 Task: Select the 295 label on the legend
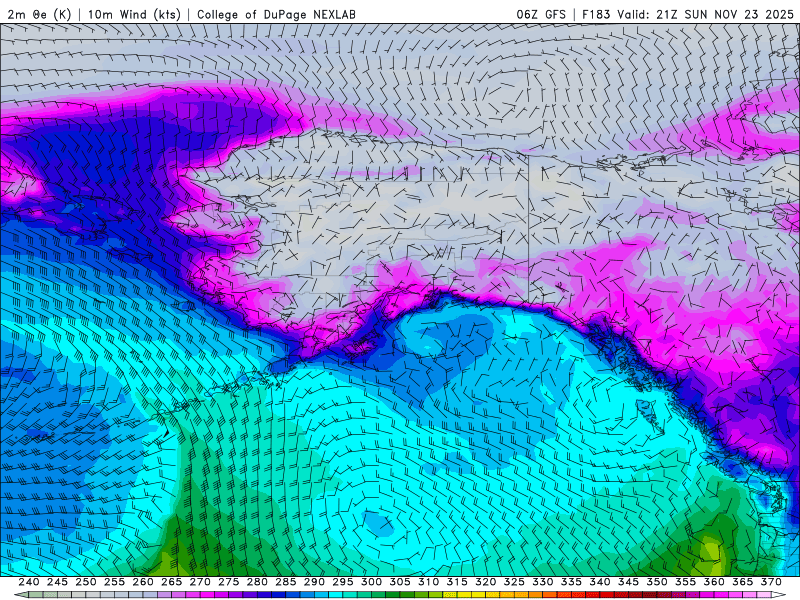click(343, 582)
